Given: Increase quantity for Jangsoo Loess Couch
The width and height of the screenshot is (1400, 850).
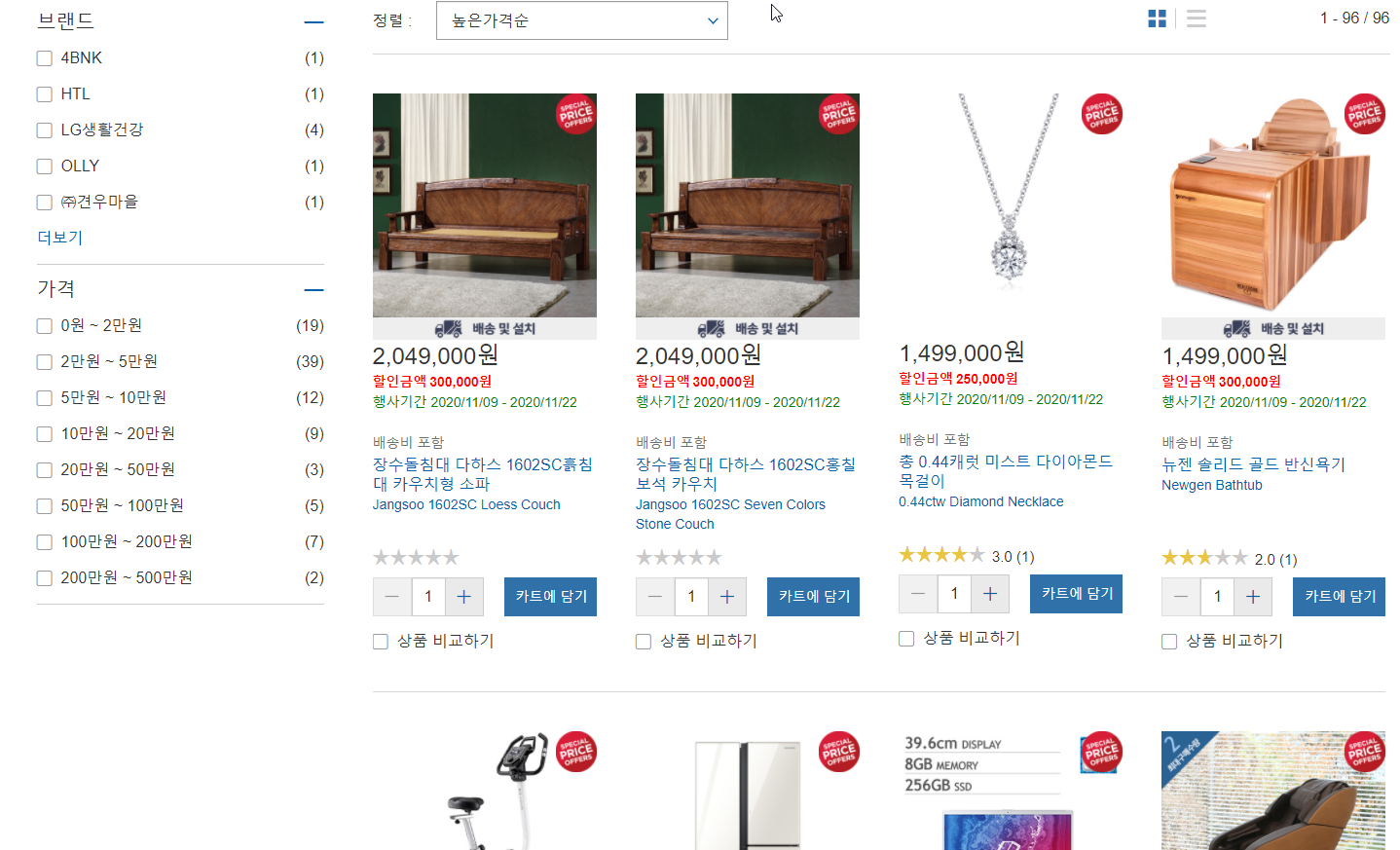Looking at the screenshot, I should coord(464,597).
